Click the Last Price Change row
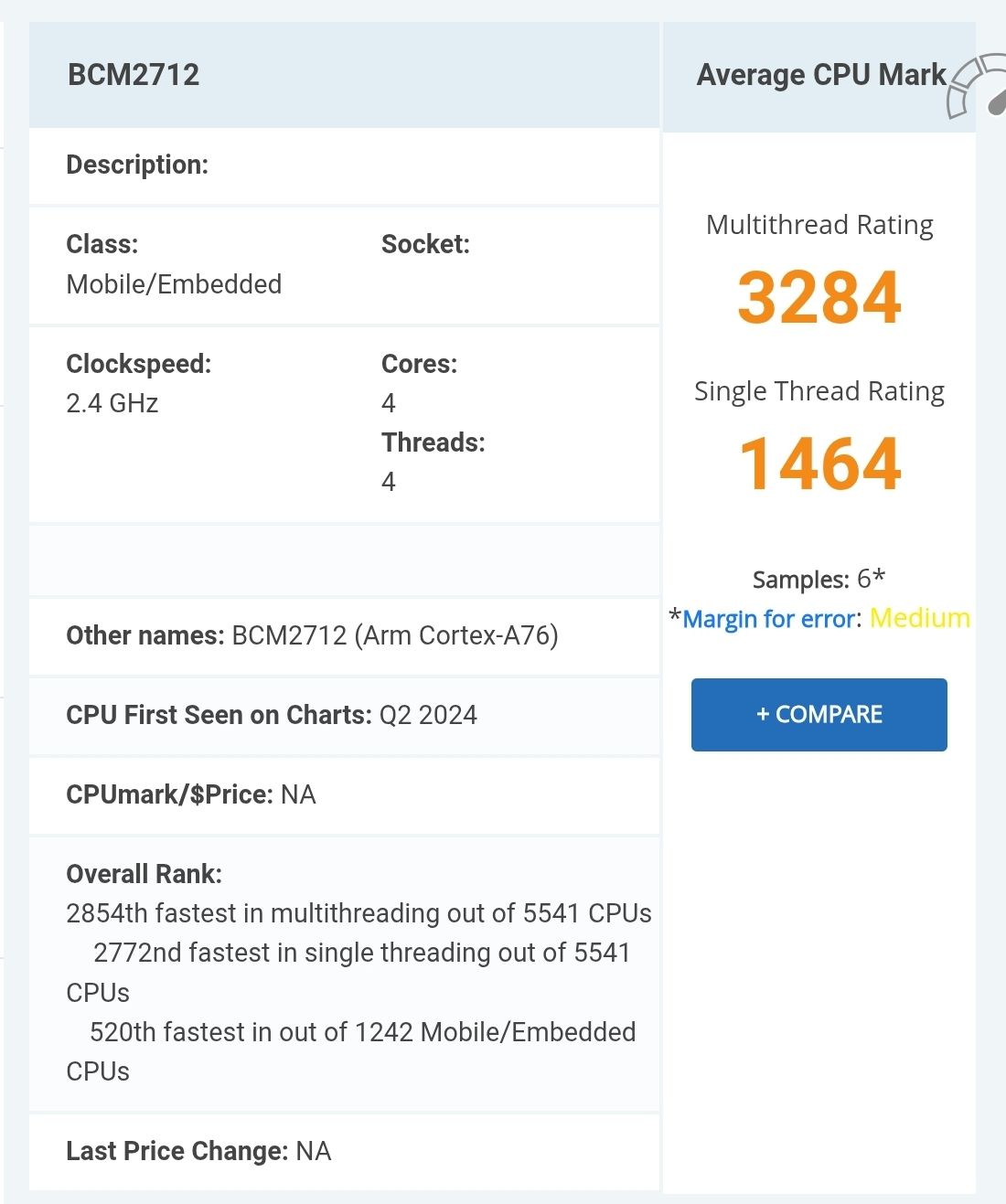1006x1204 pixels. pos(198,1151)
